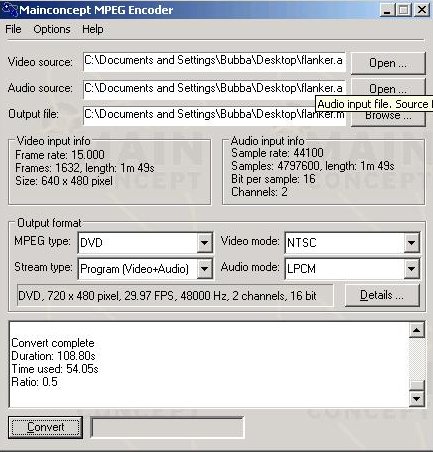This screenshot has height=452, width=433.
Task: Click the Video source path field
Action: 214,61
